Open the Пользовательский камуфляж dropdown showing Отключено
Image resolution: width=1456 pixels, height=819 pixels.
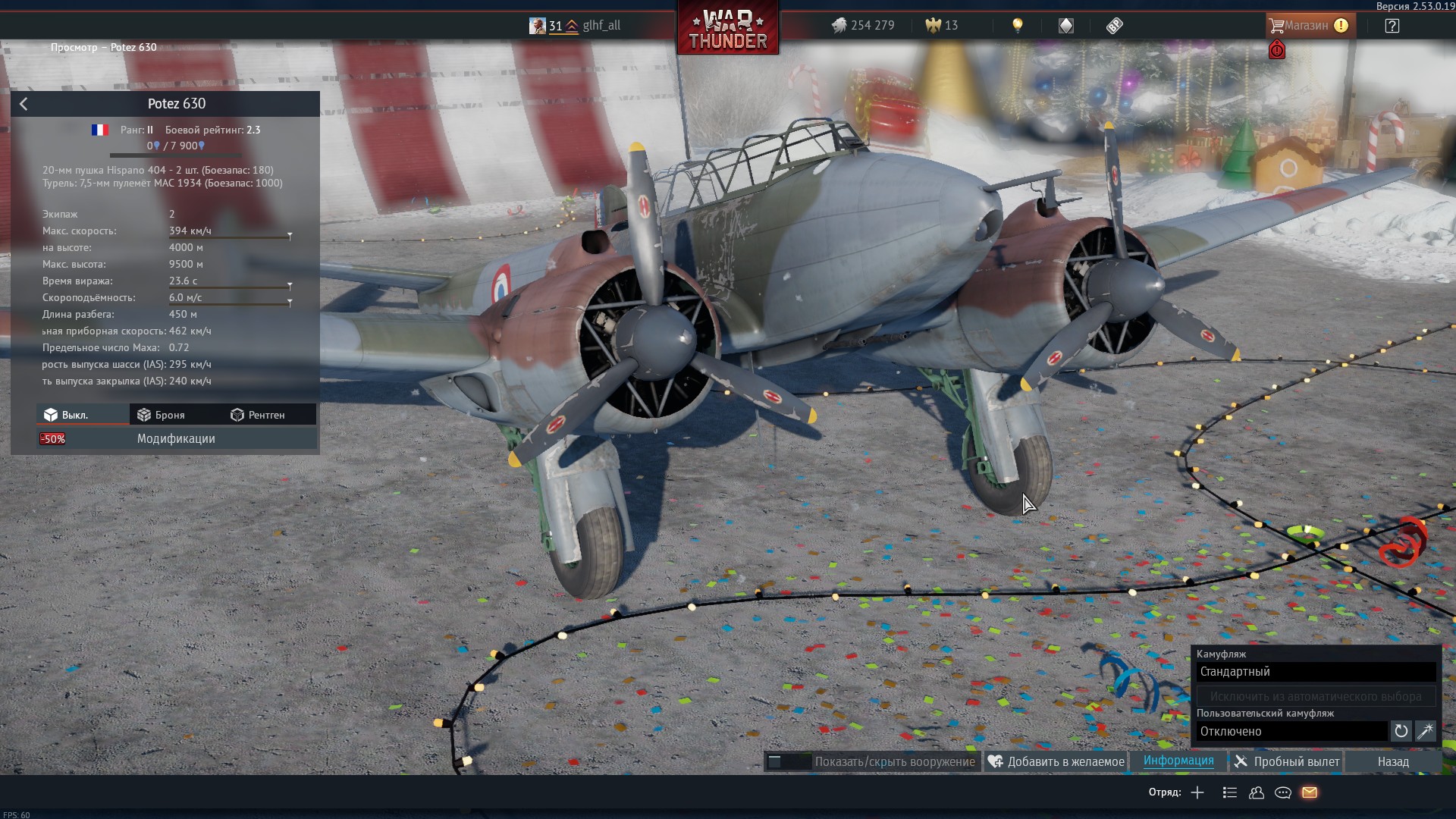click(1291, 731)
